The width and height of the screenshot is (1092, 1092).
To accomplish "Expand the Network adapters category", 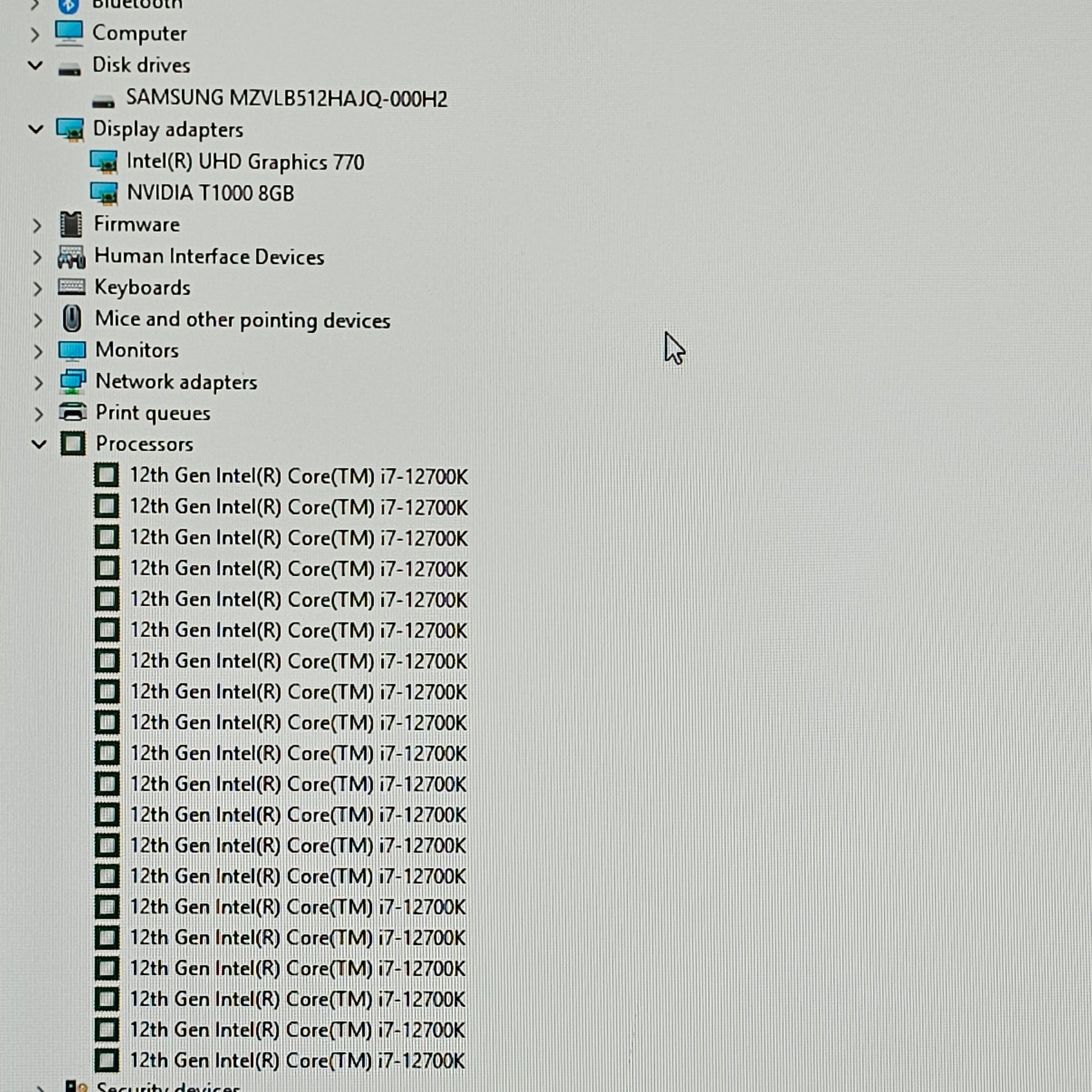I will coord(38,383).
